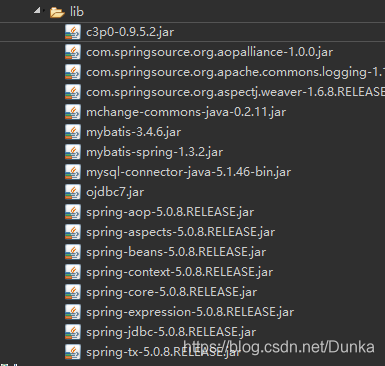The image size is (385, 366).
Task: Collapse the lib folder tree arrow
Action: click(37, 11)
